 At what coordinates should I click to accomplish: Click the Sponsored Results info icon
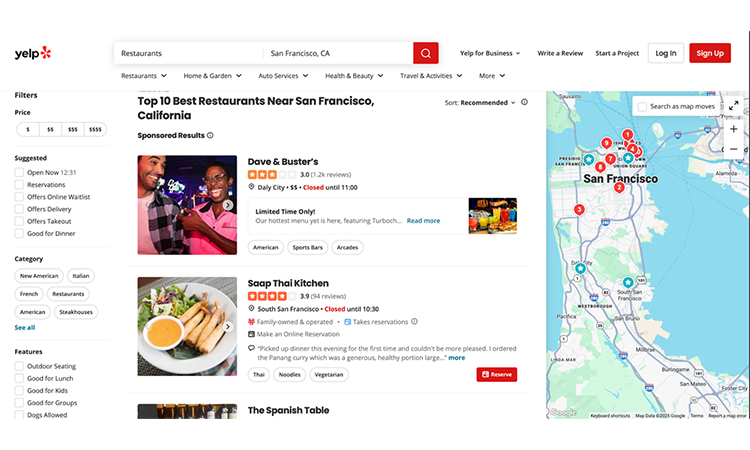pyautogui.click(x=210, y=135)
